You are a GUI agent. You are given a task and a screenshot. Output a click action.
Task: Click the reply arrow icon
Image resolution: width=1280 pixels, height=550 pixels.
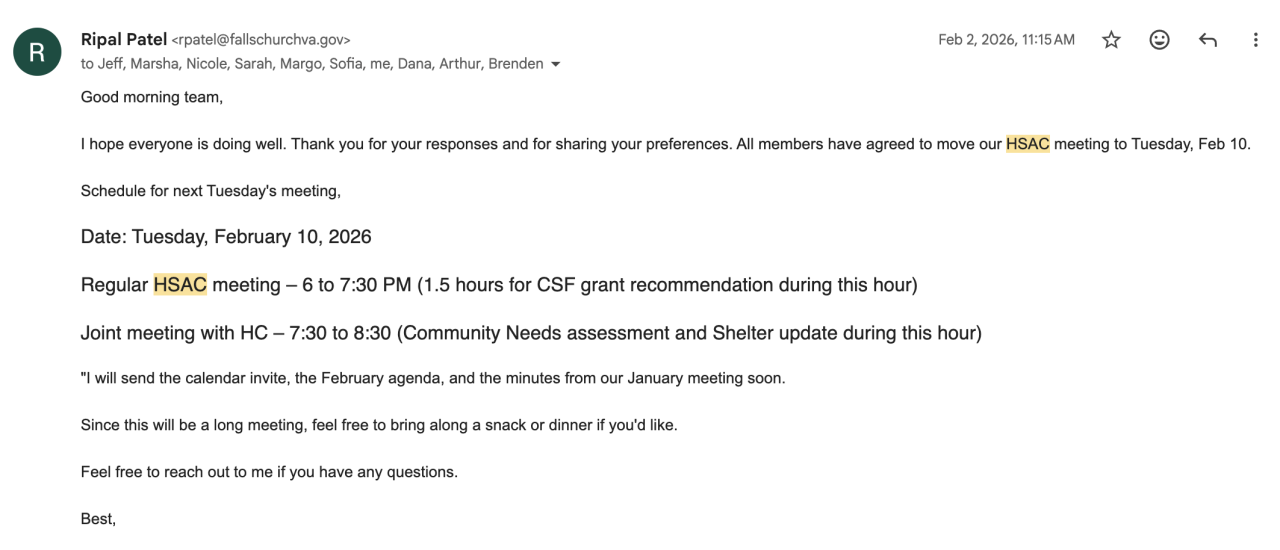(1208, 40)
